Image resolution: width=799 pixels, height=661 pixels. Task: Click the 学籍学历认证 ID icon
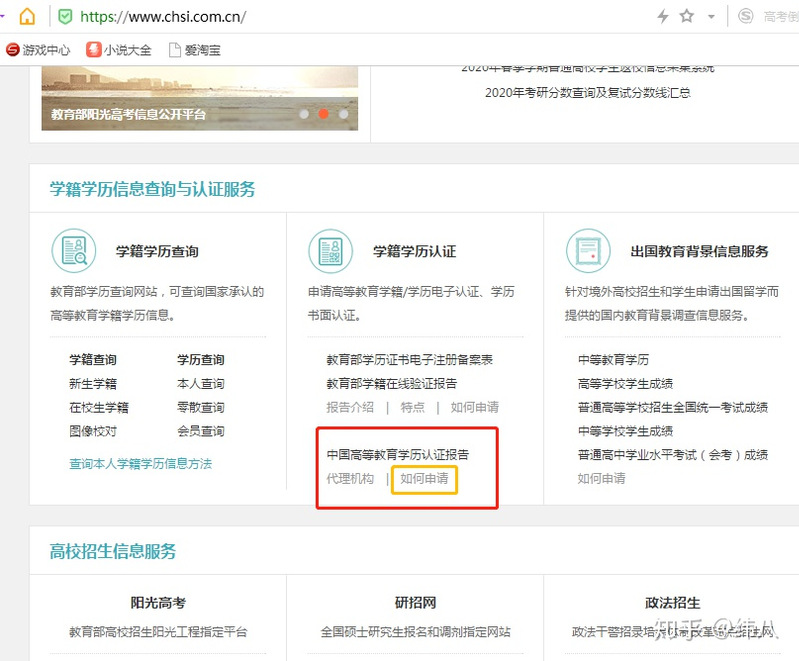(330, 251)
